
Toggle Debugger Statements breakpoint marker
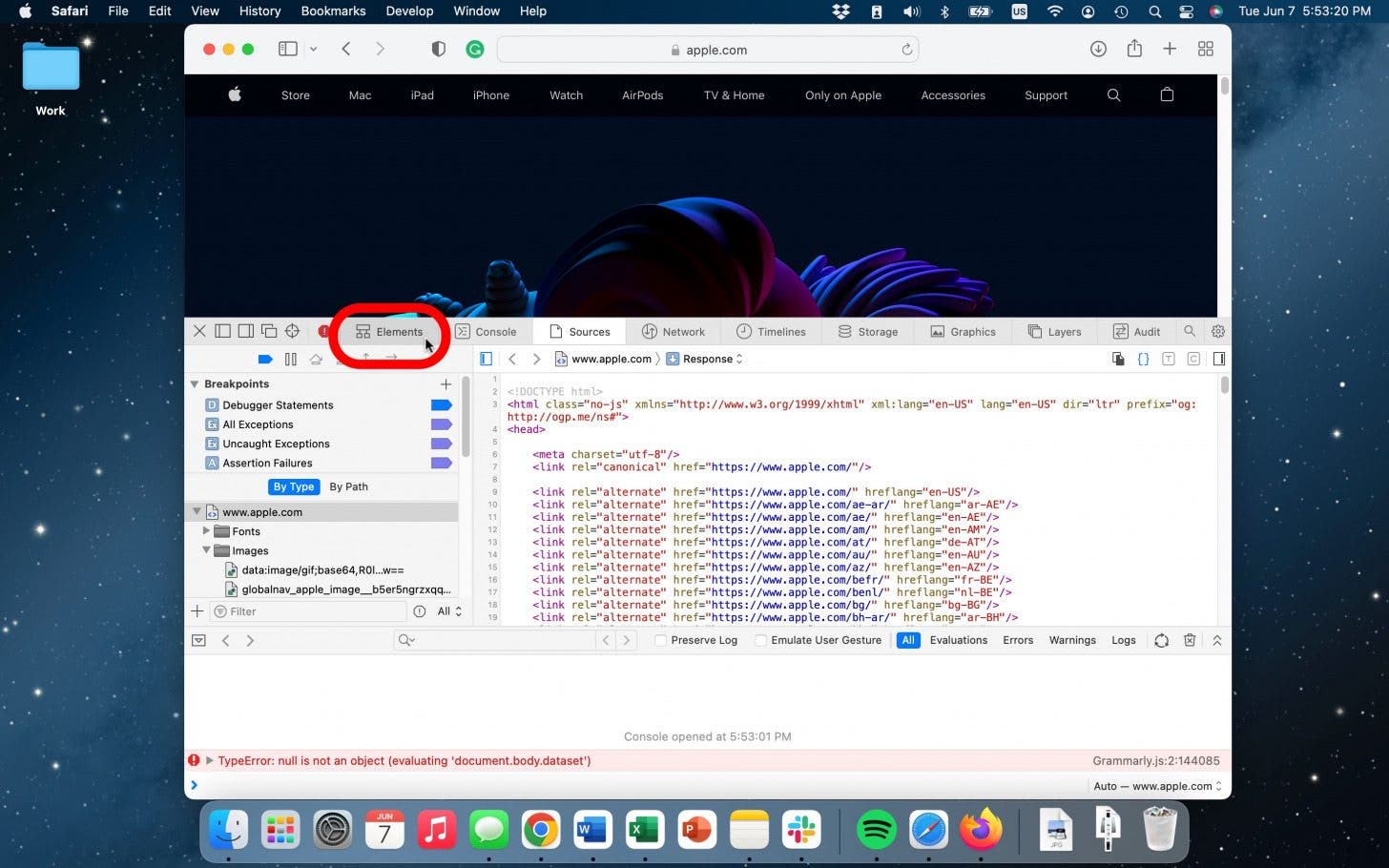click(441, 404)
